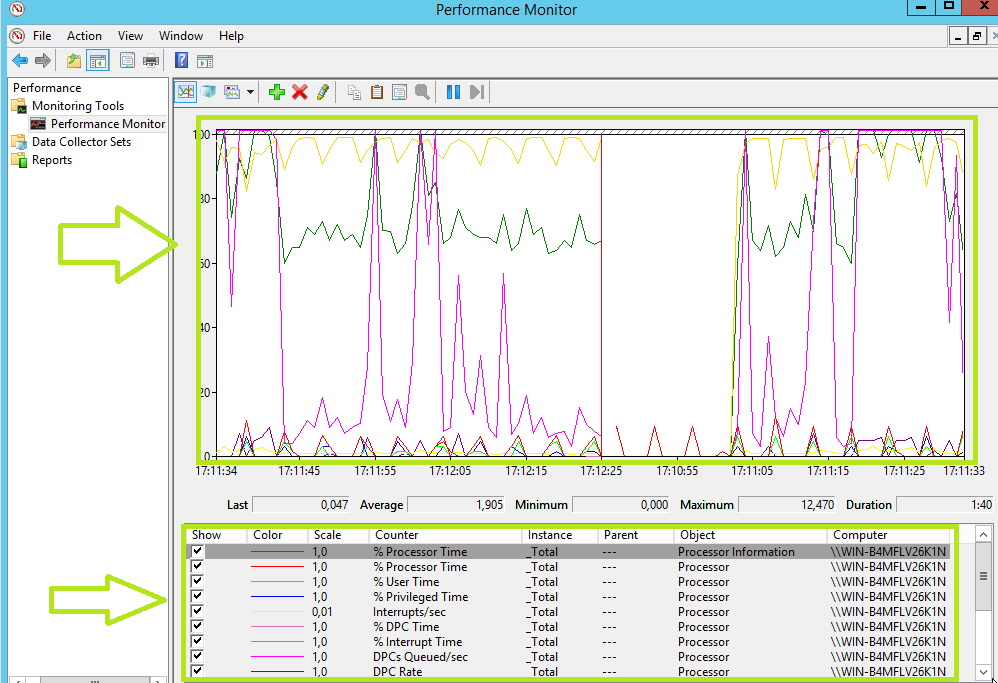Select the View Current Activity icon
The height and width of the screenshot is (683, 998).
(x=185, y=91)
